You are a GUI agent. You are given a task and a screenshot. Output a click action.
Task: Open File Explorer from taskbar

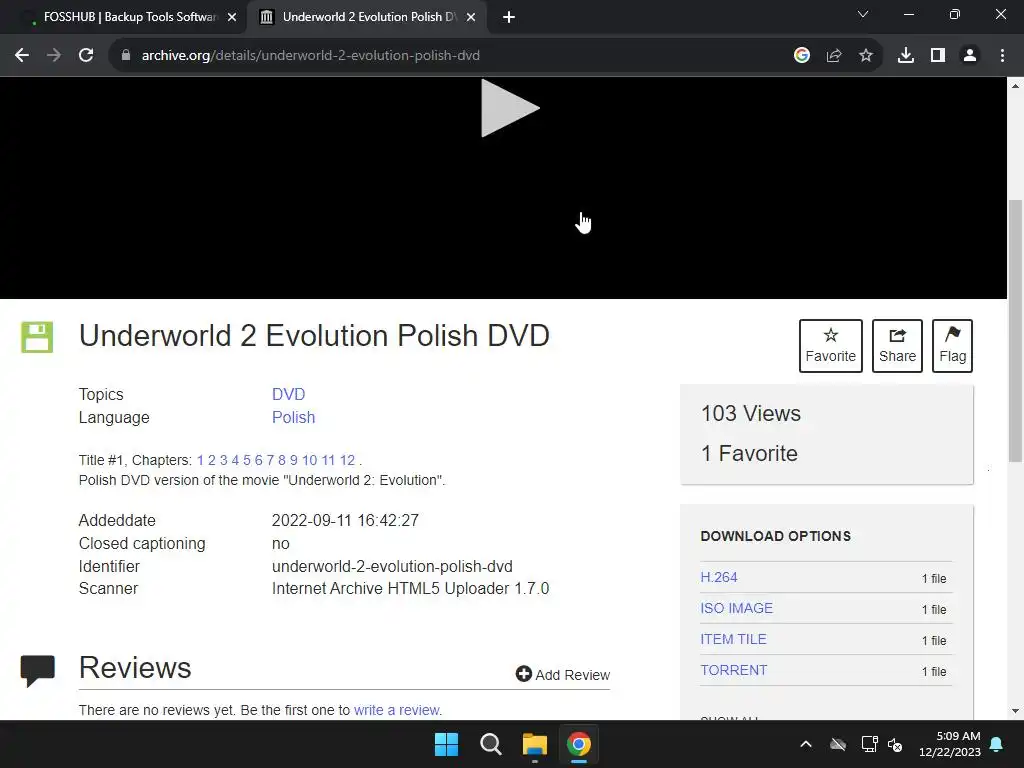coord(535,744)
